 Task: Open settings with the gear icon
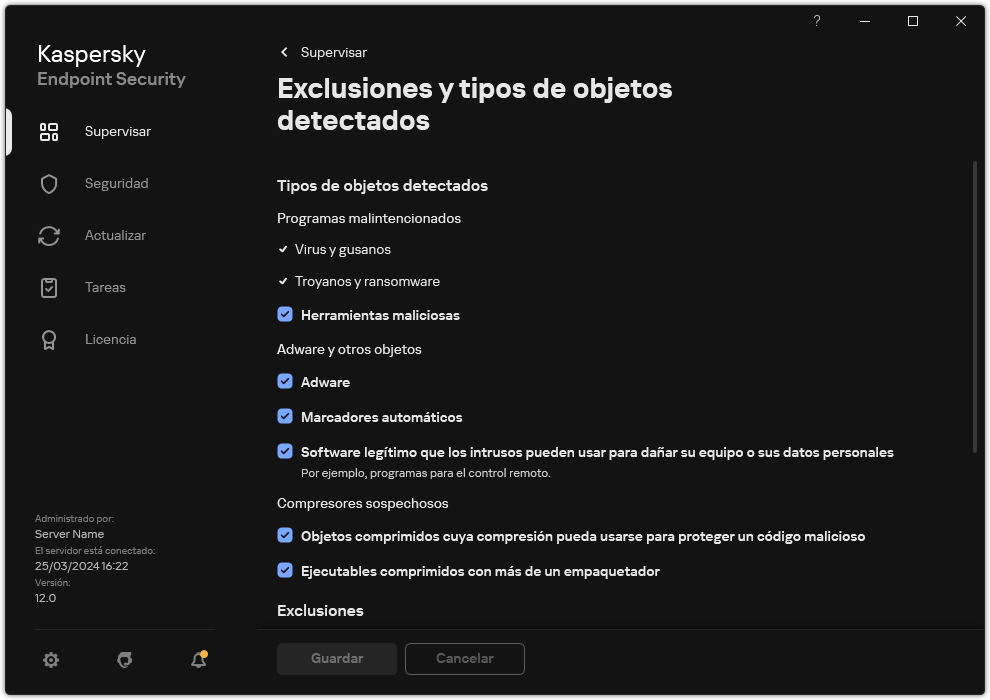click(51, 660)
